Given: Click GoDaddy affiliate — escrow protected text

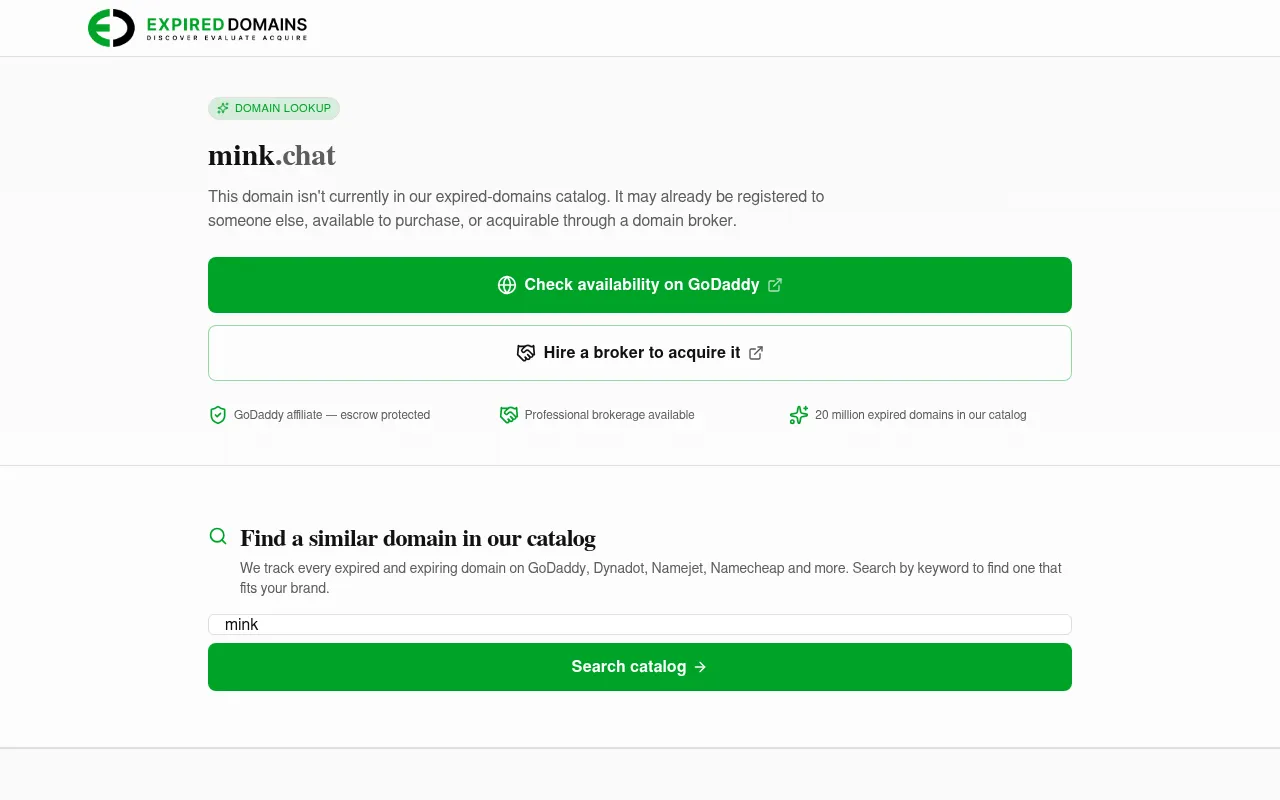Looking at the screenshot, I should 332,415.
